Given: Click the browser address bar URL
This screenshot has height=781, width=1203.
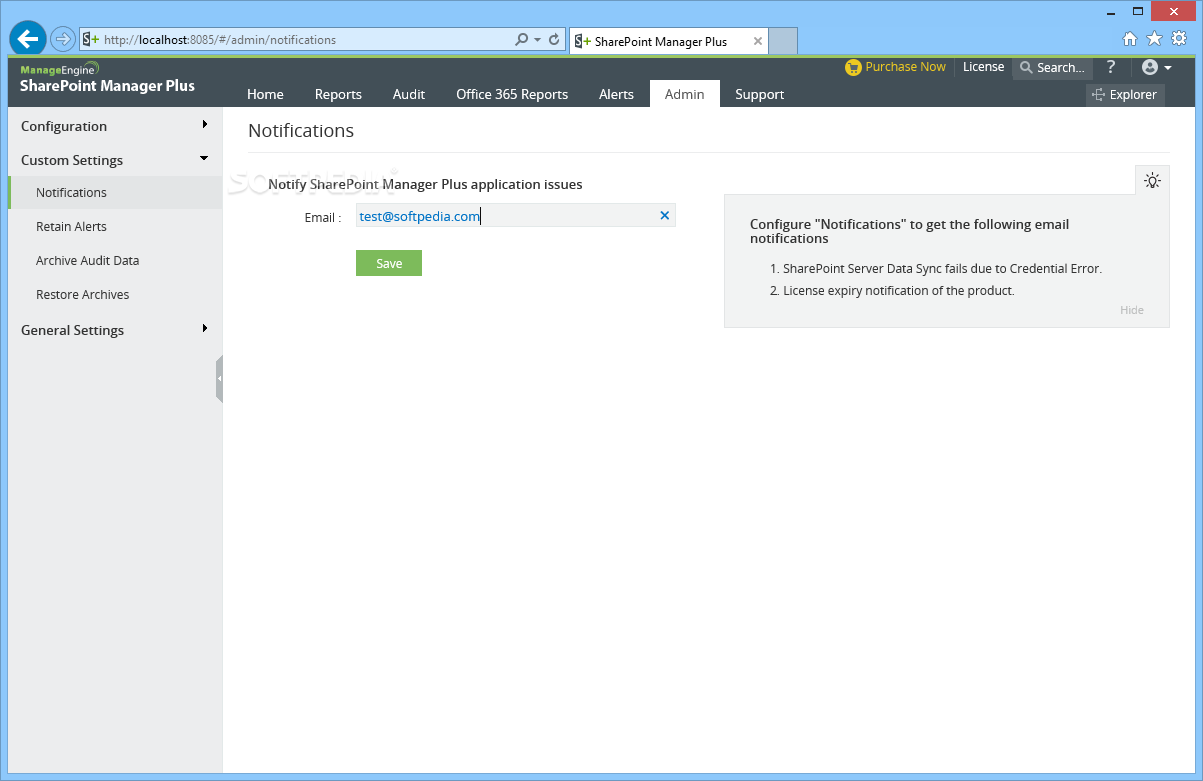Looking at the screenshot, I should pyautogui.click(x=220, y=40).
